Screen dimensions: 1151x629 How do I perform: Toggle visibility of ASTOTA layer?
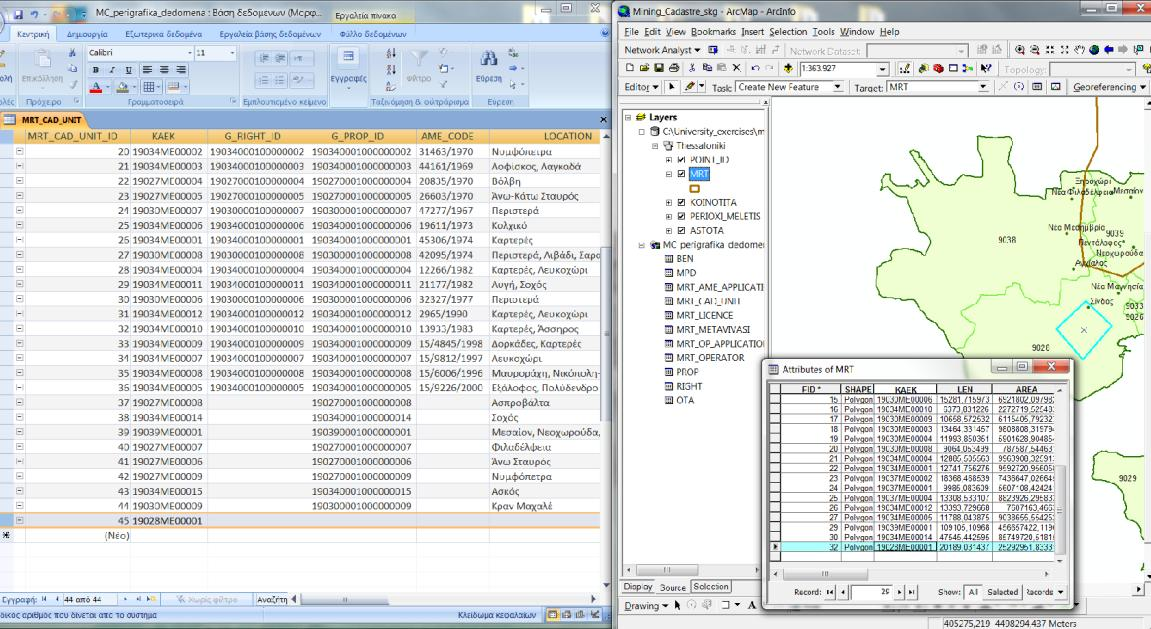681,230
